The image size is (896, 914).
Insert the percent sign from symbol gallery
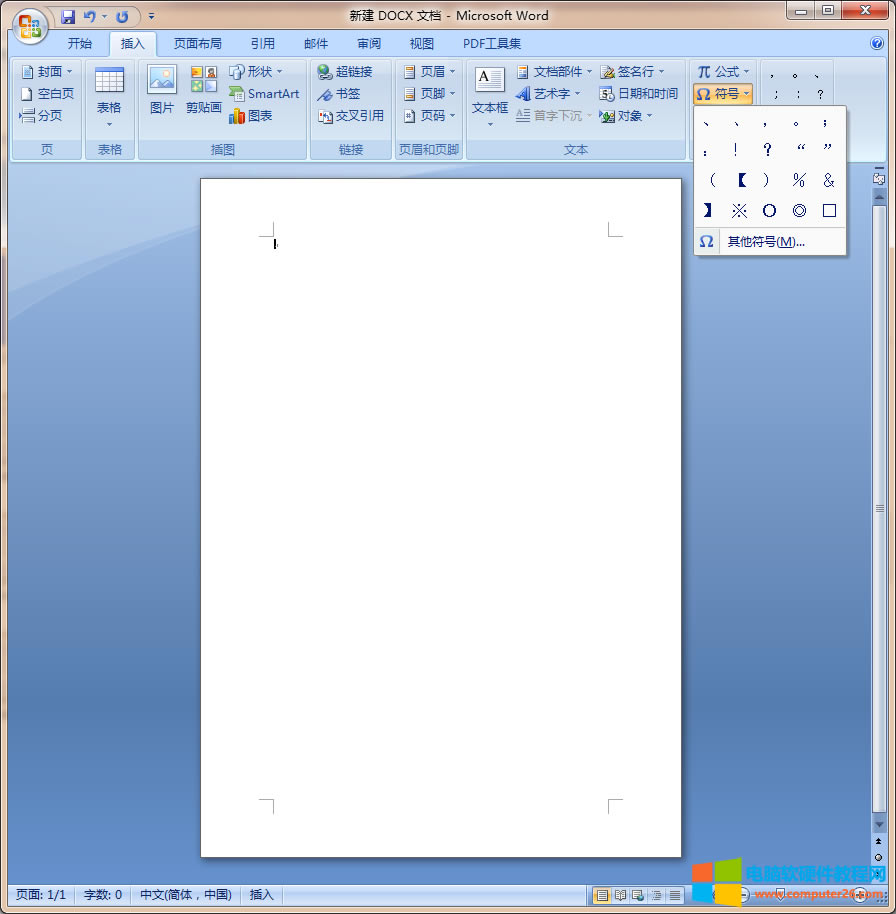point(799,180)
